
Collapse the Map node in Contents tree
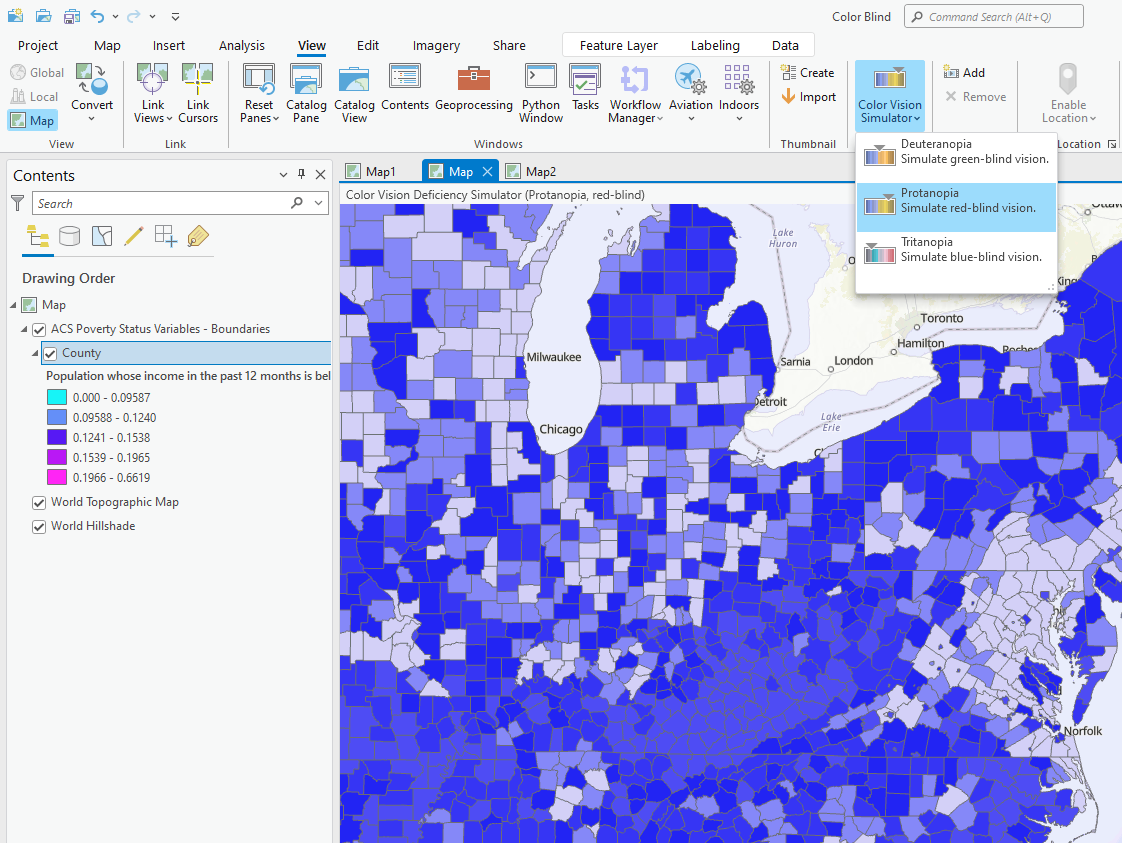[x=13, y=306]
